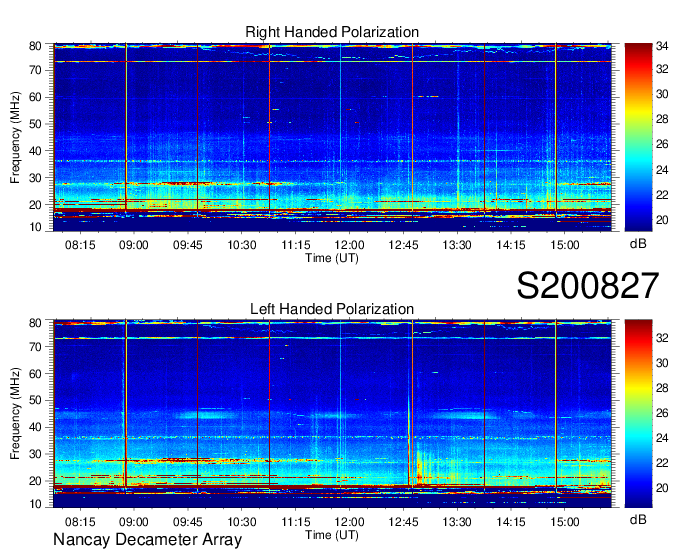Click "Frequency (MHz)" on Right Handed plot
Image resolution: width=680 pixels, height=552 pixels.
pyautogui.click(x=16, y=137)
